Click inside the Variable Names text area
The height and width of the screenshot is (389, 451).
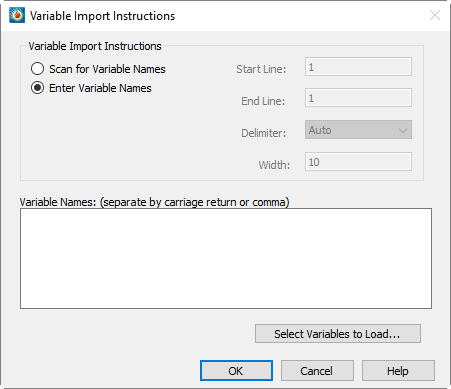(x=226, y=259)
